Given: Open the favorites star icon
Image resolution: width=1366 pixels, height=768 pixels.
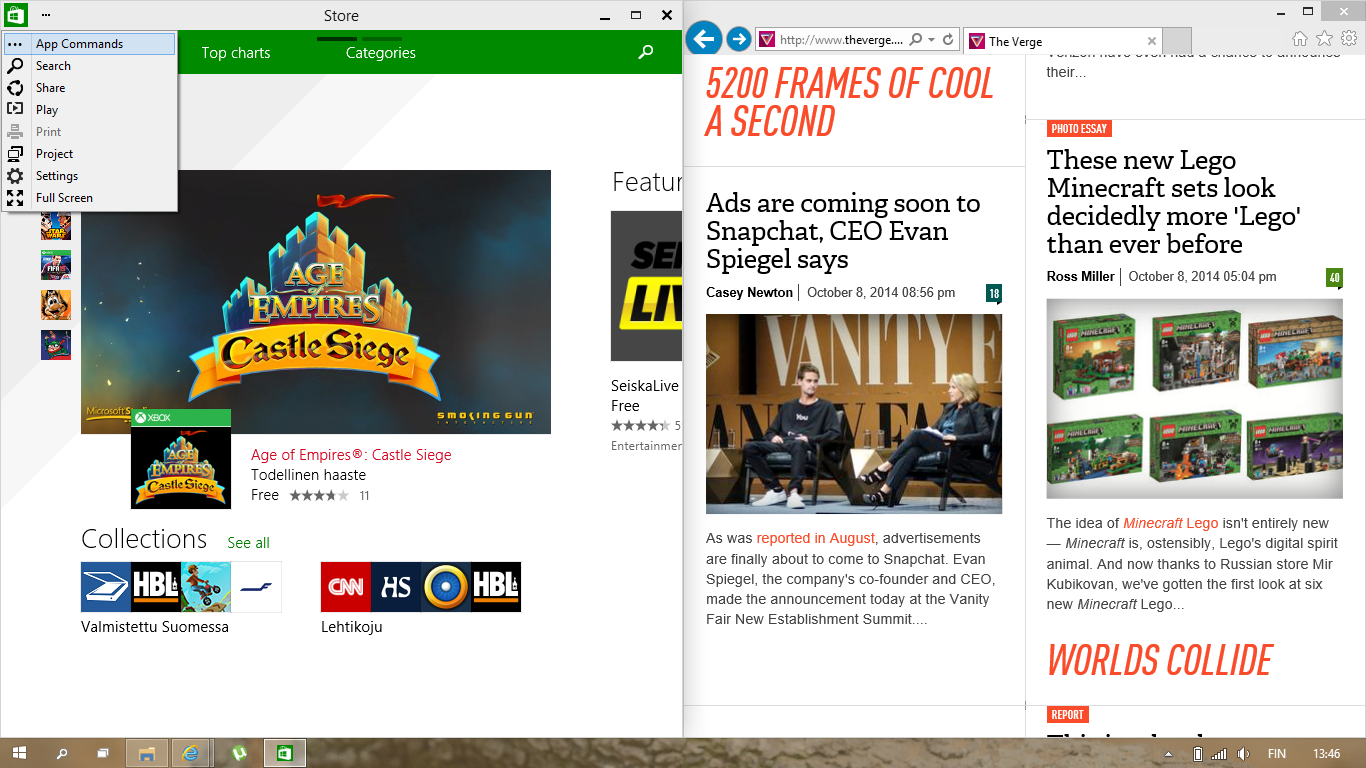Looking at the screenshot, I should [1324, 39].
